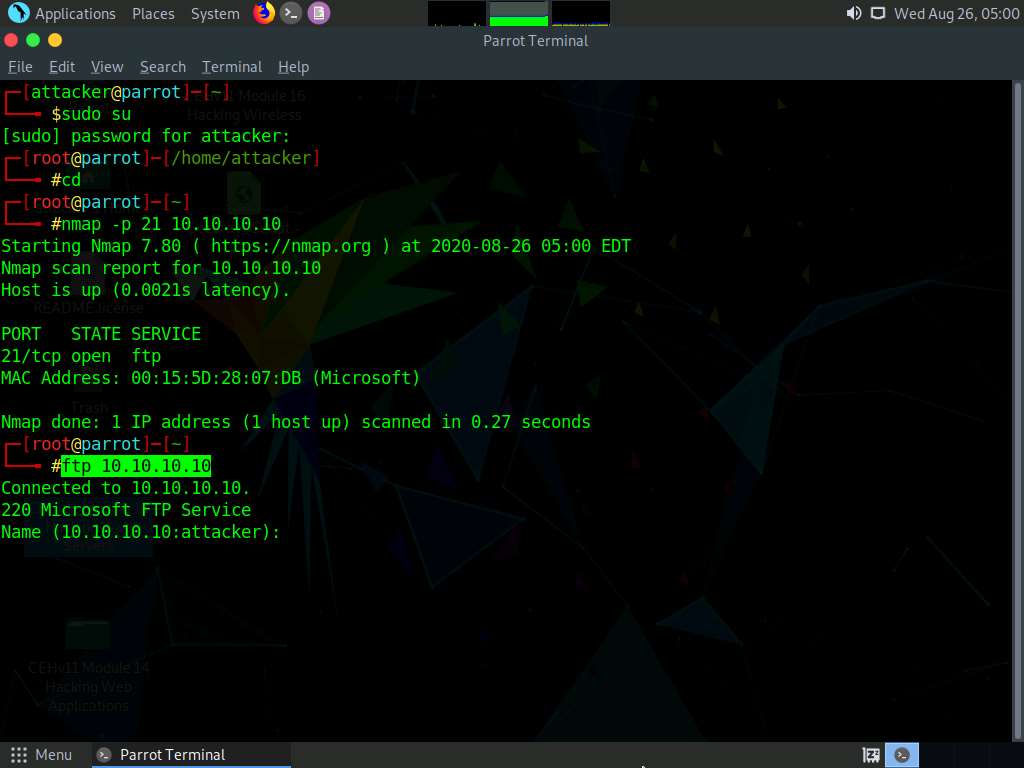Close the Parrot Terminal window with red button

(x=11, y=40)
